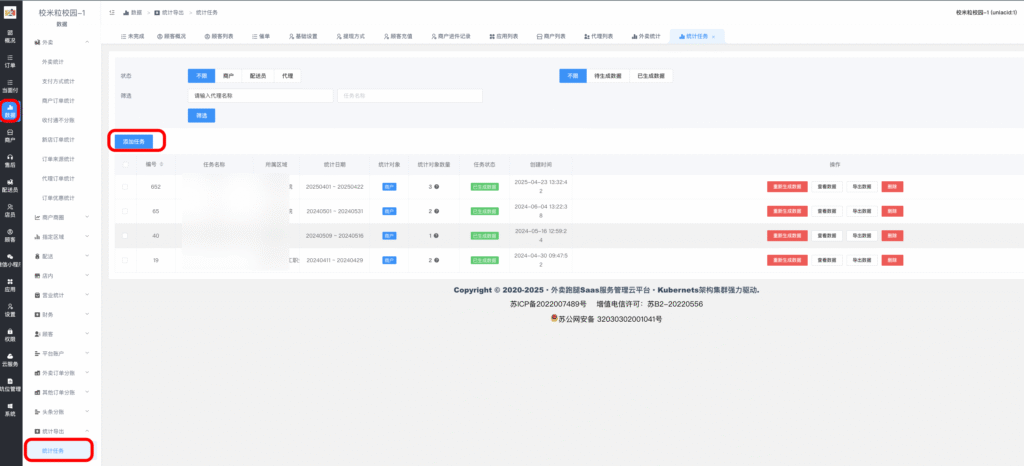1024x466 pixels.
Task: Focus the 任务名称 input field
Action: pos(409,95)
